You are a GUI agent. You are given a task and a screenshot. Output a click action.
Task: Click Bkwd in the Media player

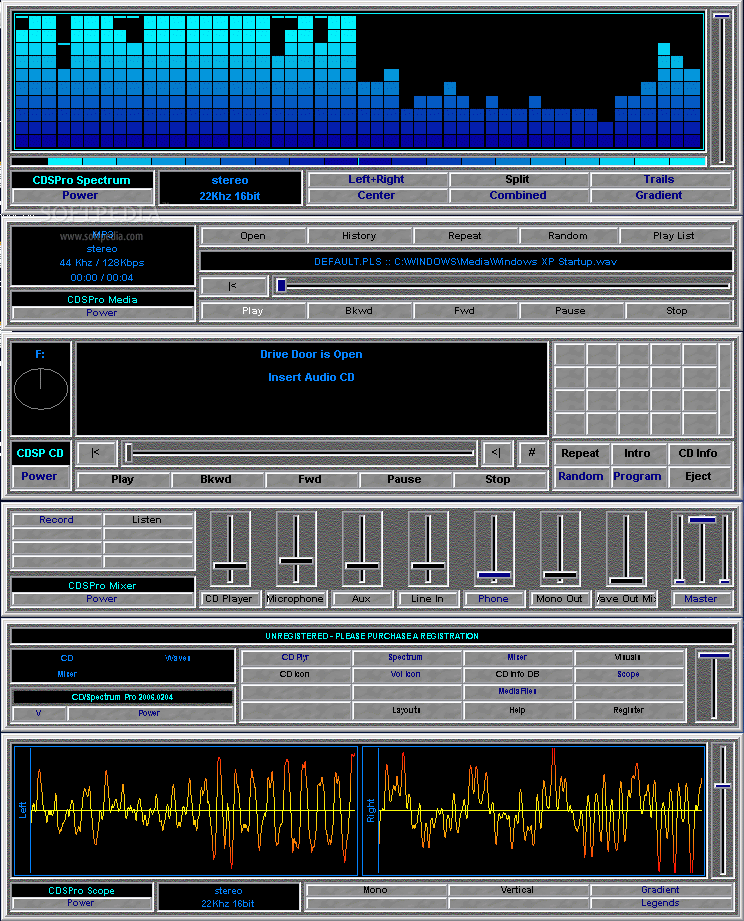[x=359, y=311]
